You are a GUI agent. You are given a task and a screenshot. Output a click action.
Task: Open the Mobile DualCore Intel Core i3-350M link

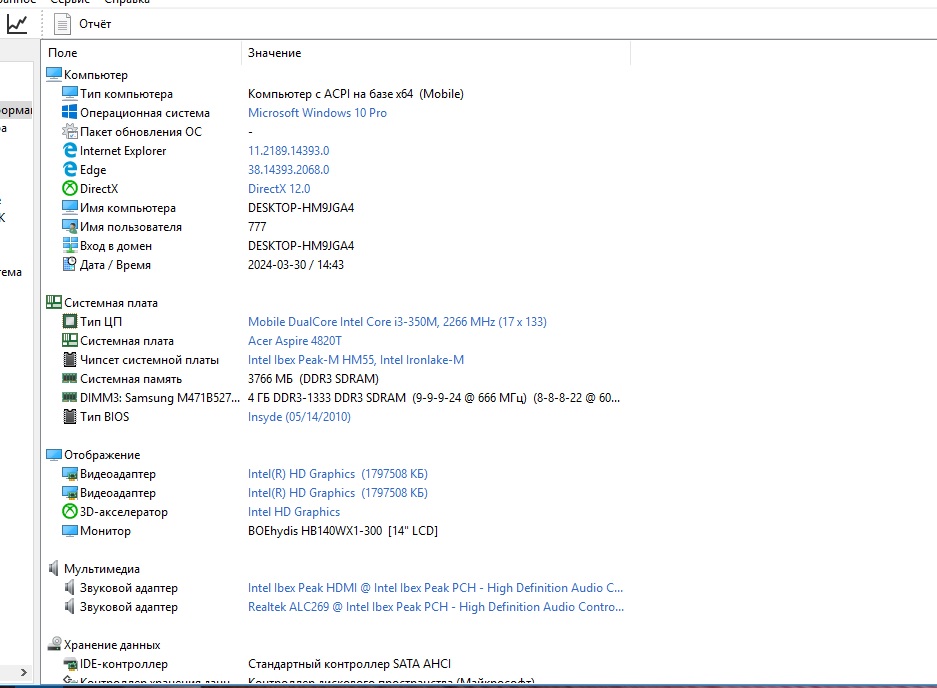tap(397, 322)
